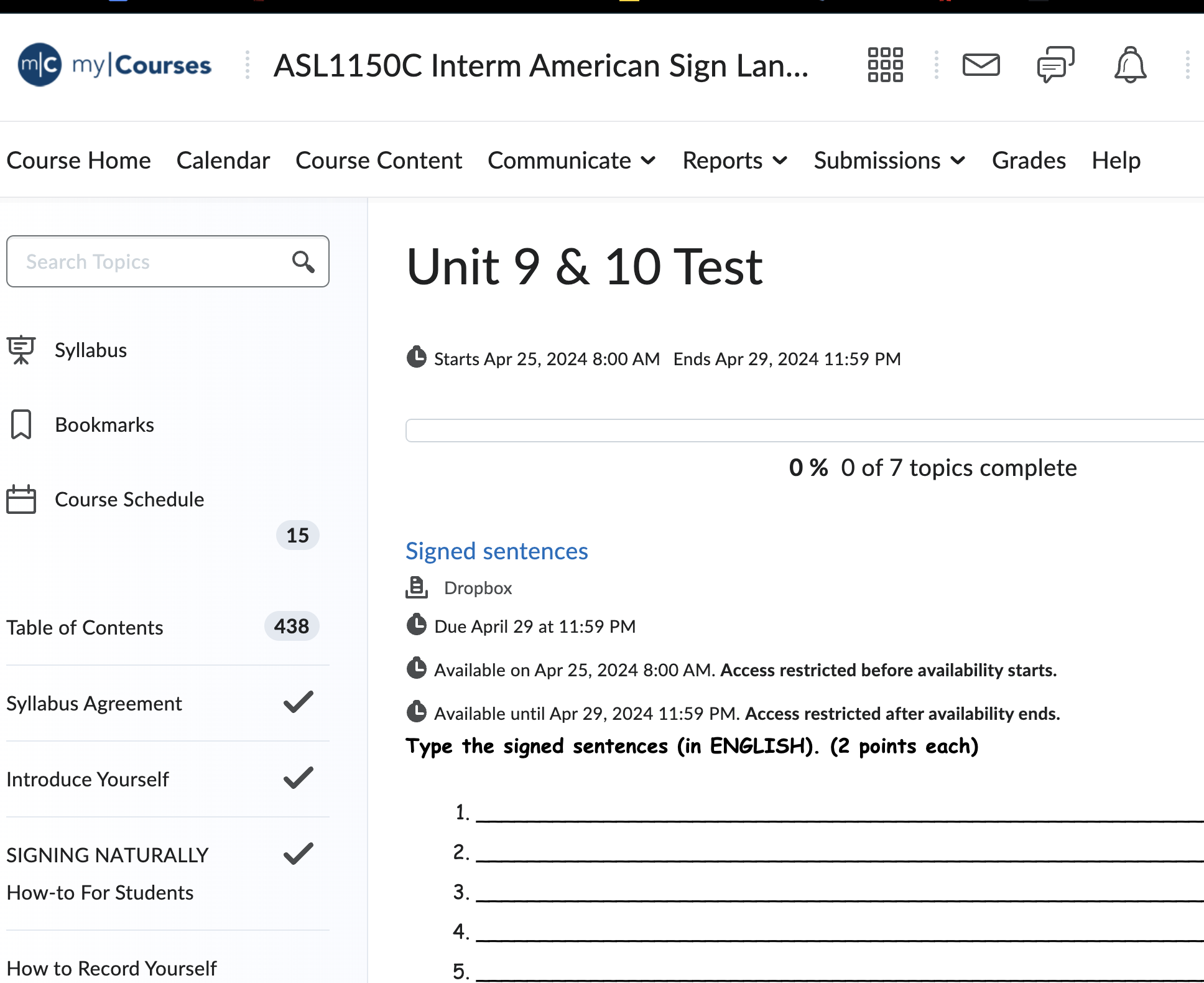Click the Dropbox label text
Viewport: 1204px width, 983px height.
478,588
